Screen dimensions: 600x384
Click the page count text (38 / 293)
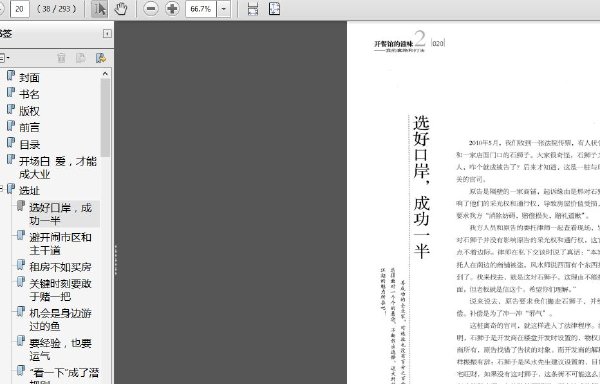click(57, 8)
